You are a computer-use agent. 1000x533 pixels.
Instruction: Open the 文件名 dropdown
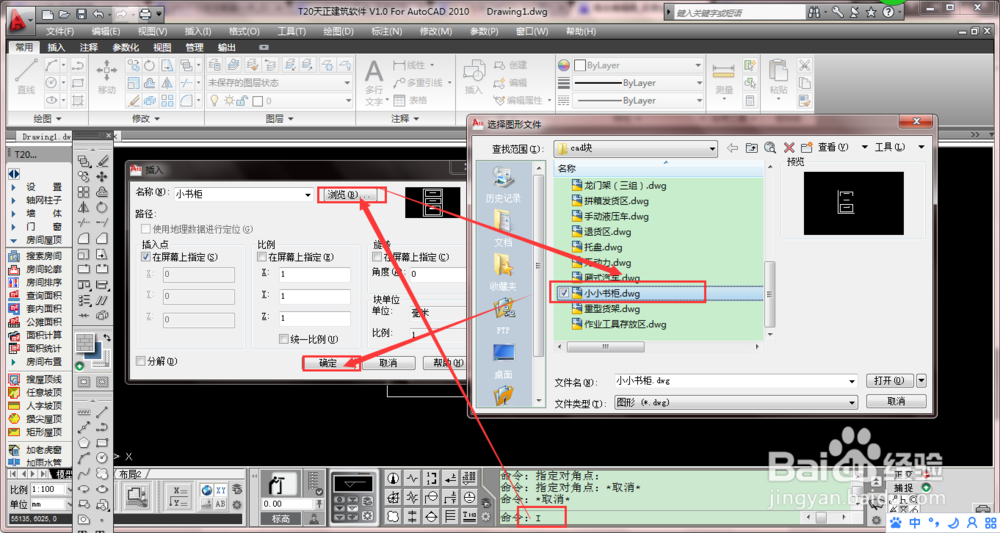[x=852, y=381]
